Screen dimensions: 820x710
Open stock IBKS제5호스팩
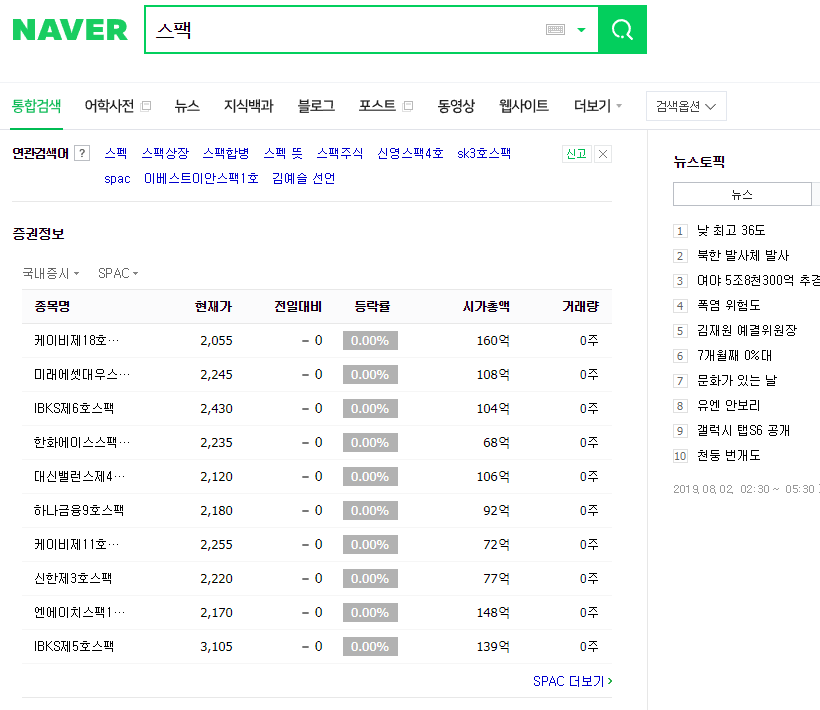74,647
